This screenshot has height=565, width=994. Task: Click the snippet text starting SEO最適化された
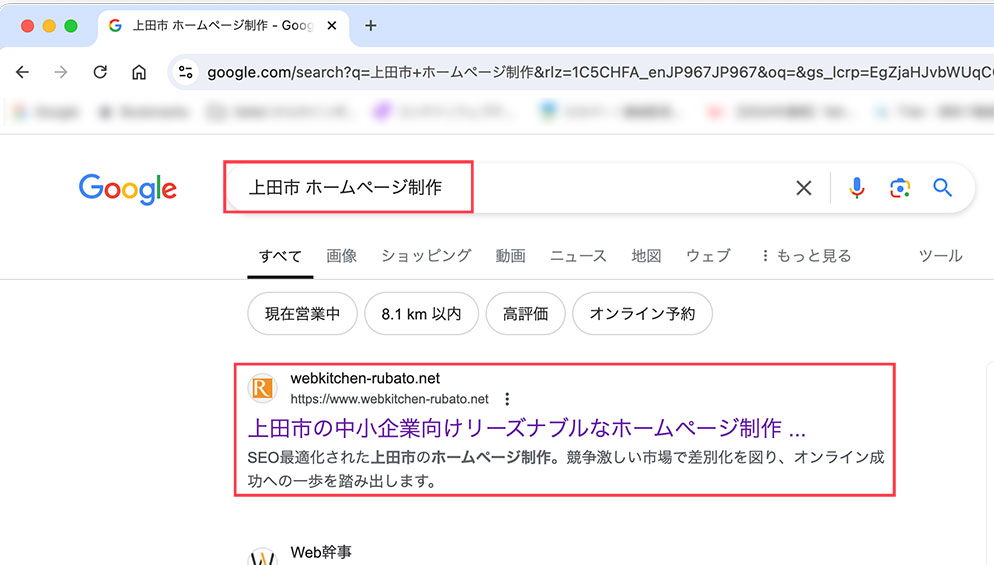[x=565, y=469]
